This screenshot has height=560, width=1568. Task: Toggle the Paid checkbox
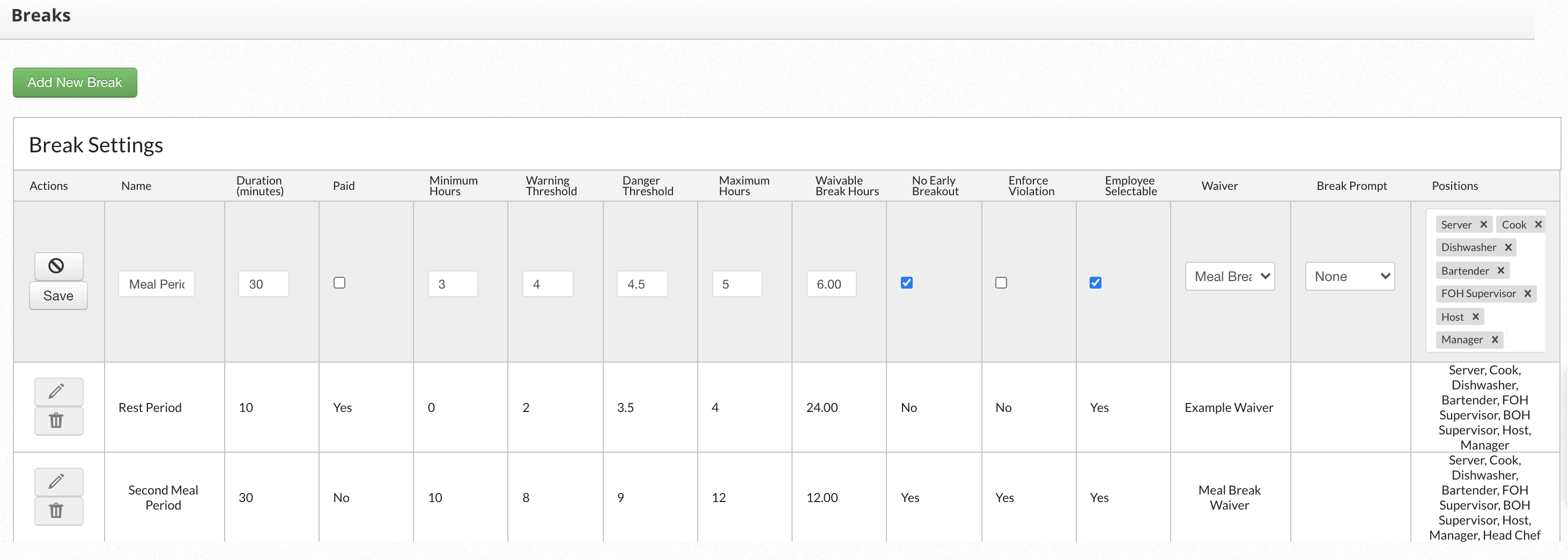pos(339,283)
